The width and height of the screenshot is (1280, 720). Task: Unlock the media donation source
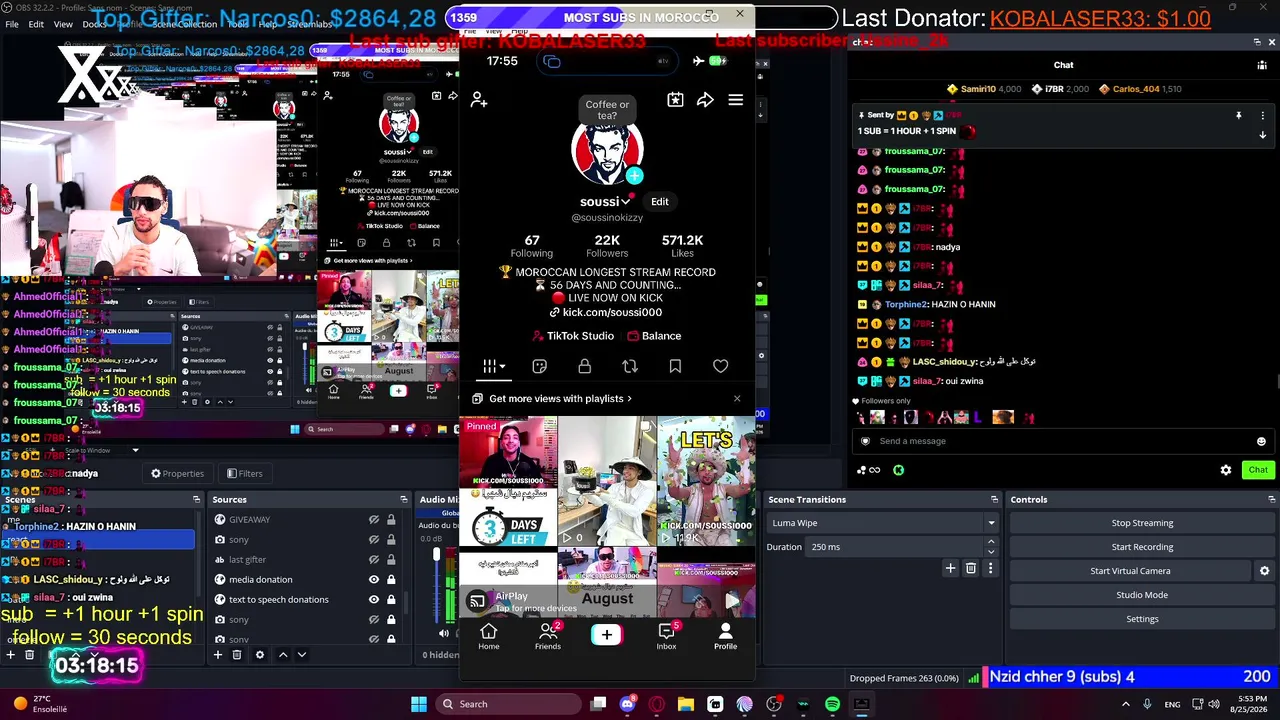tap(391, 580)
